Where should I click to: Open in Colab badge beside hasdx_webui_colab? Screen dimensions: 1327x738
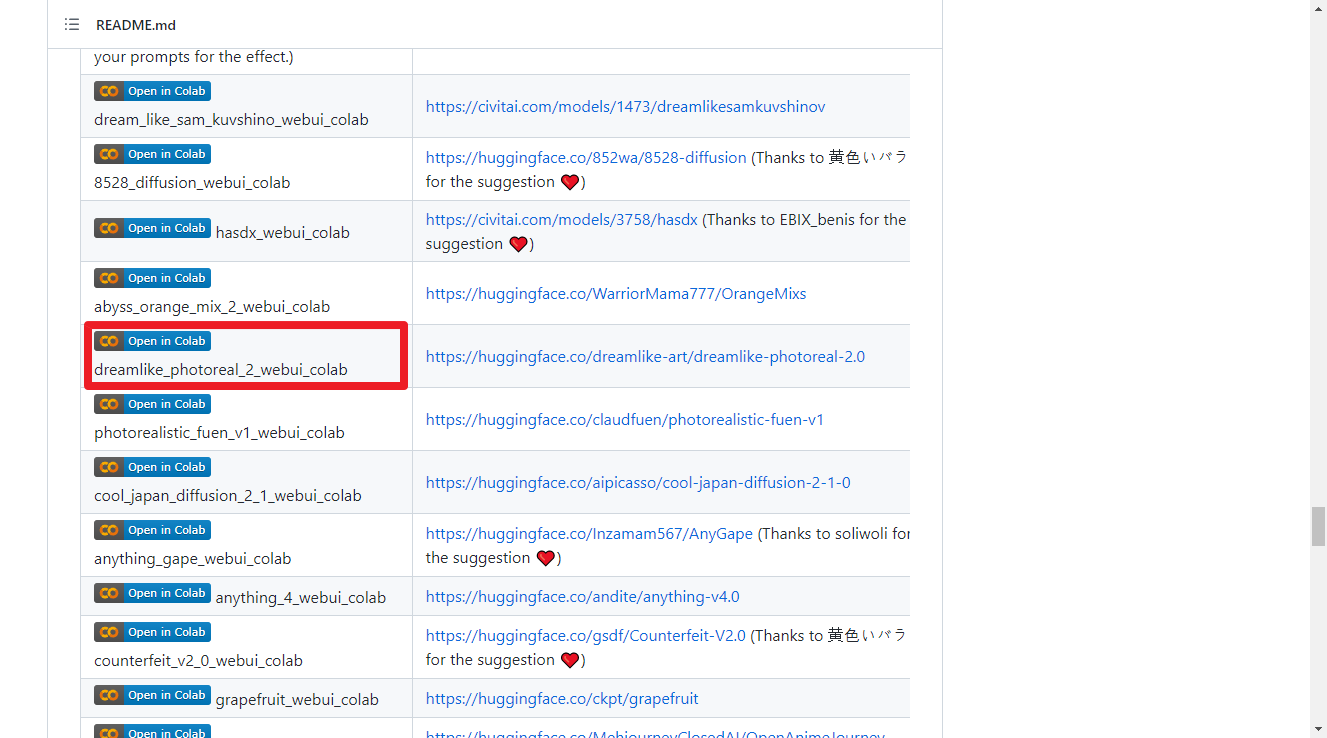click(152, 228)
